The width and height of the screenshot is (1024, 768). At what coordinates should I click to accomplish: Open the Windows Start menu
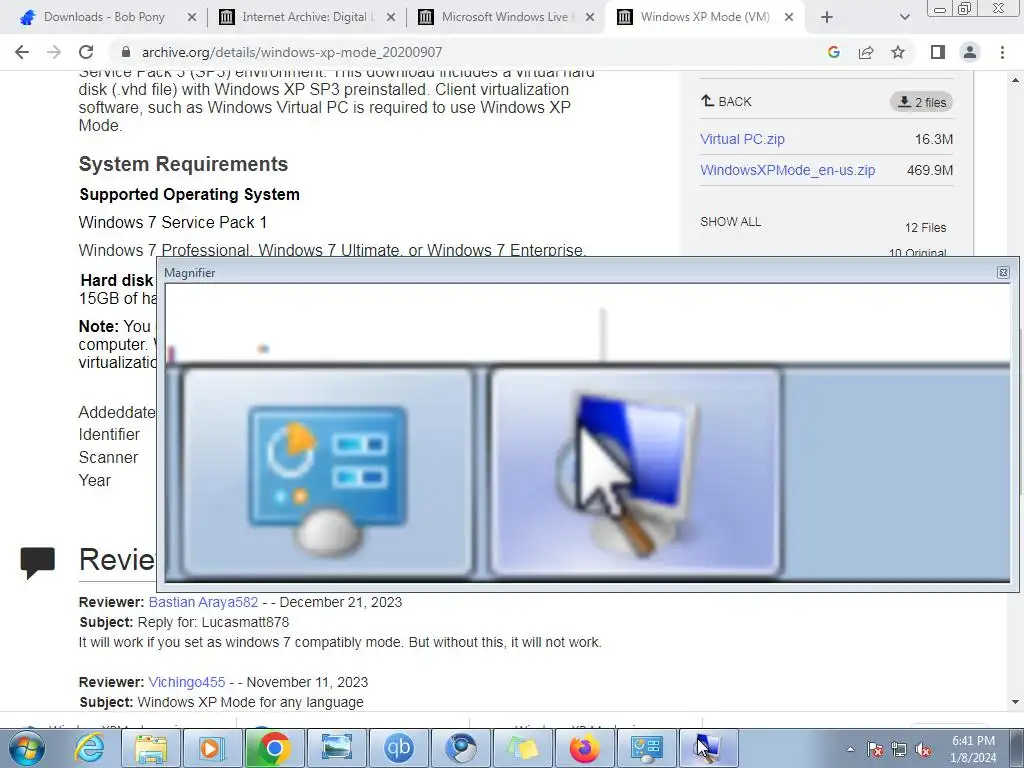[27, 748]
